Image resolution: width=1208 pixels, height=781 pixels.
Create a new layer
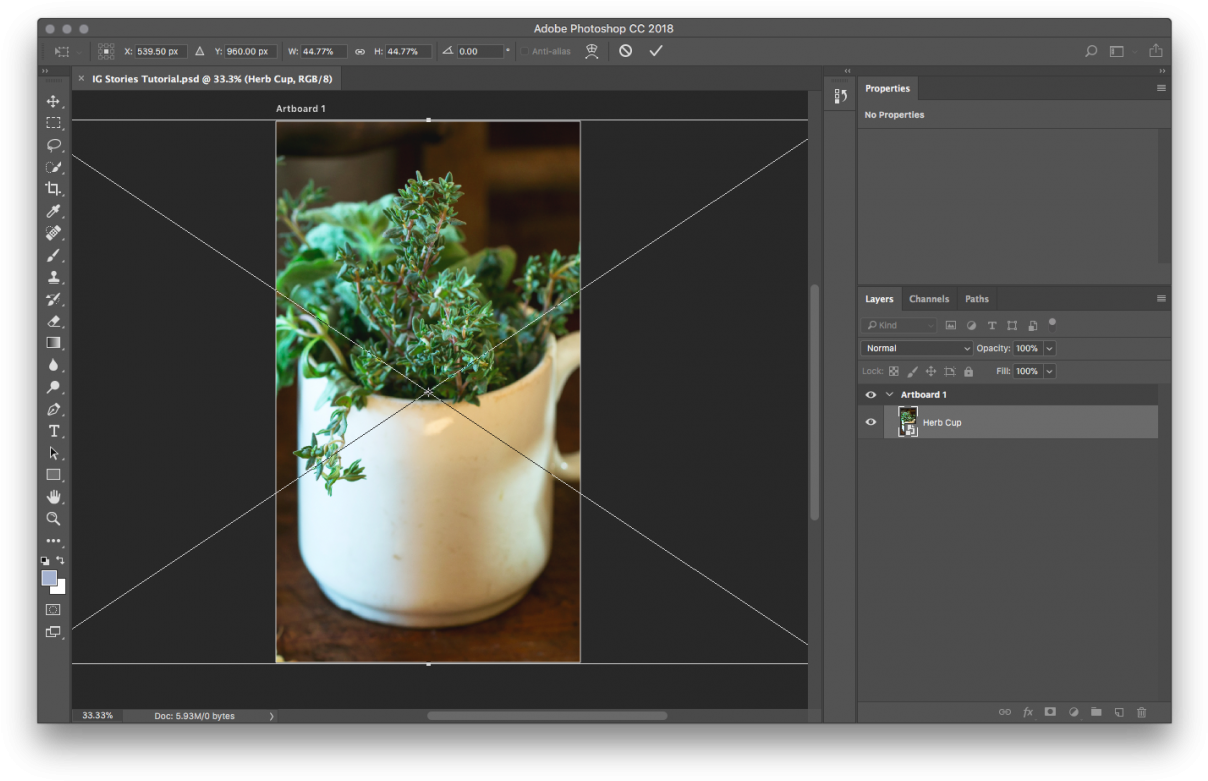[1119, 712]
